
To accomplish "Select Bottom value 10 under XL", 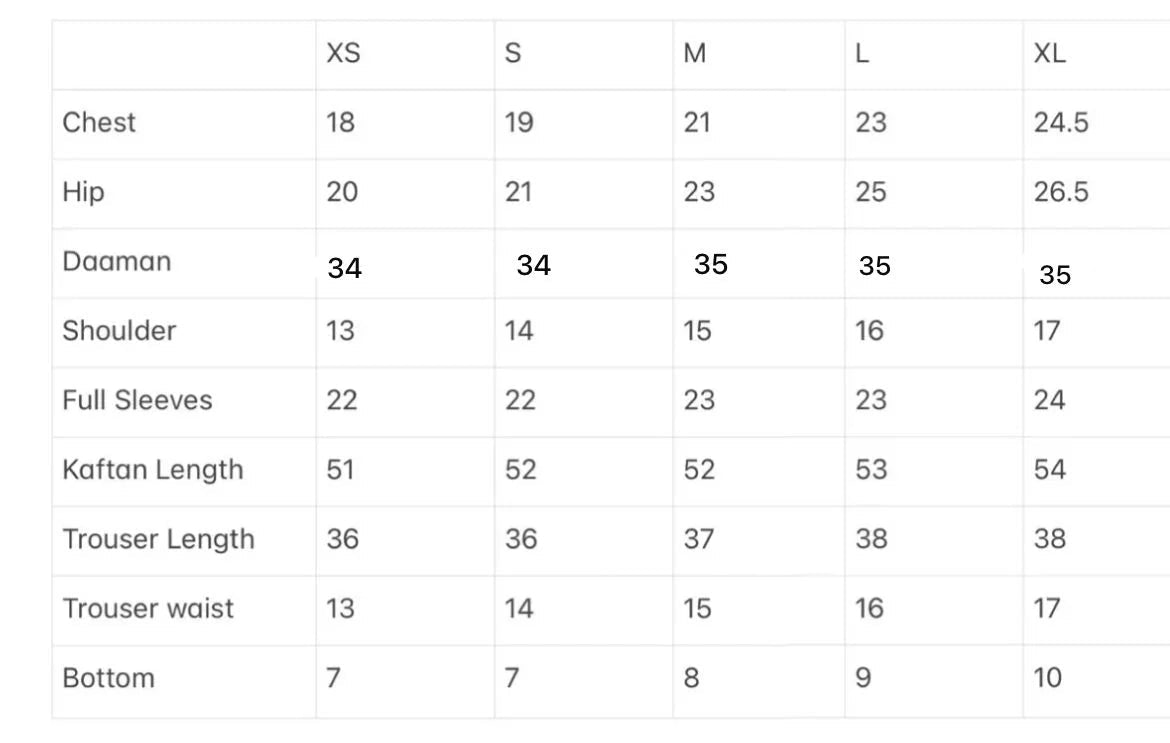I will click(1047, 677).
